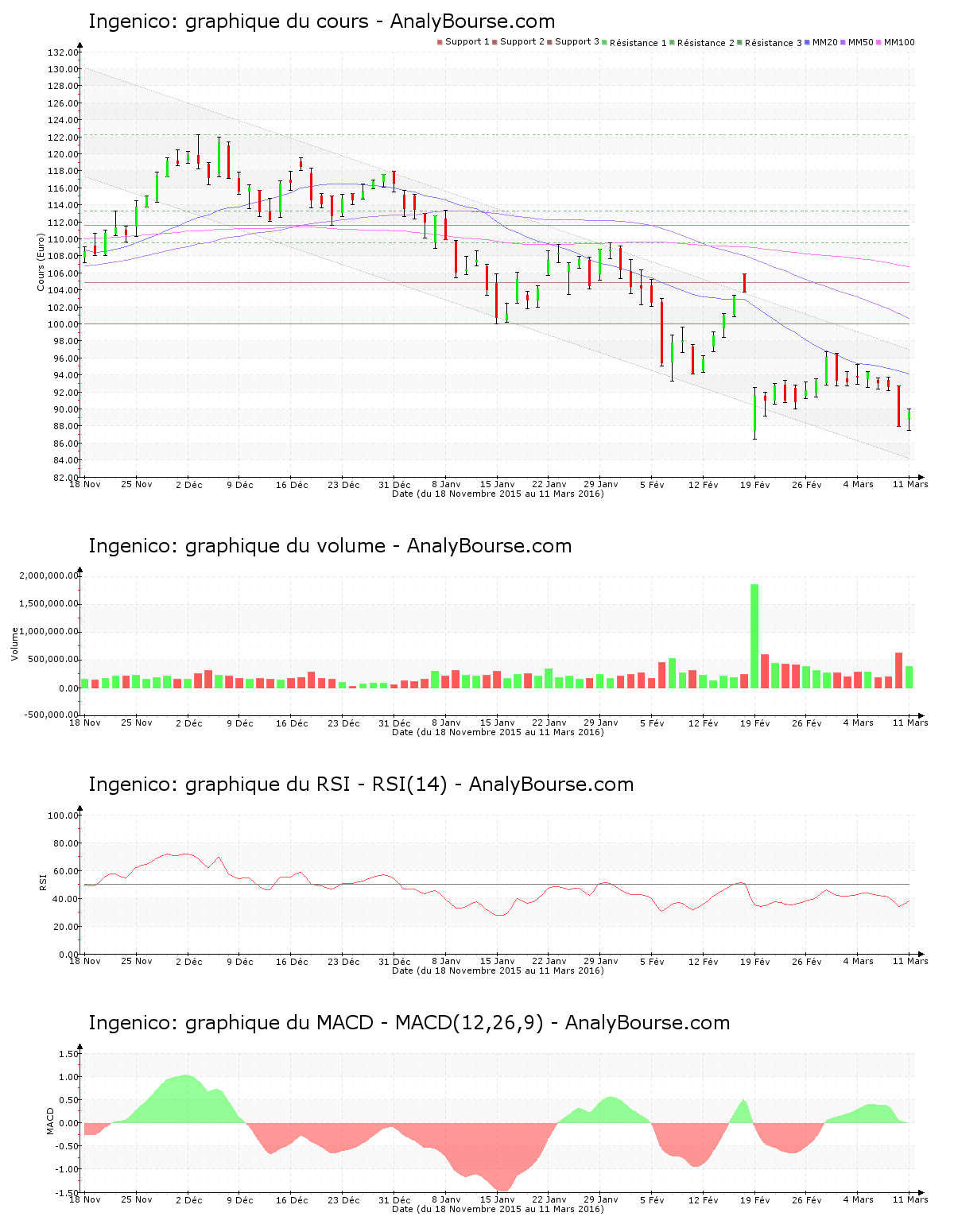954x1232 pixels.
Task: Select the Support 2 legend label
Action: coord(522,42)
